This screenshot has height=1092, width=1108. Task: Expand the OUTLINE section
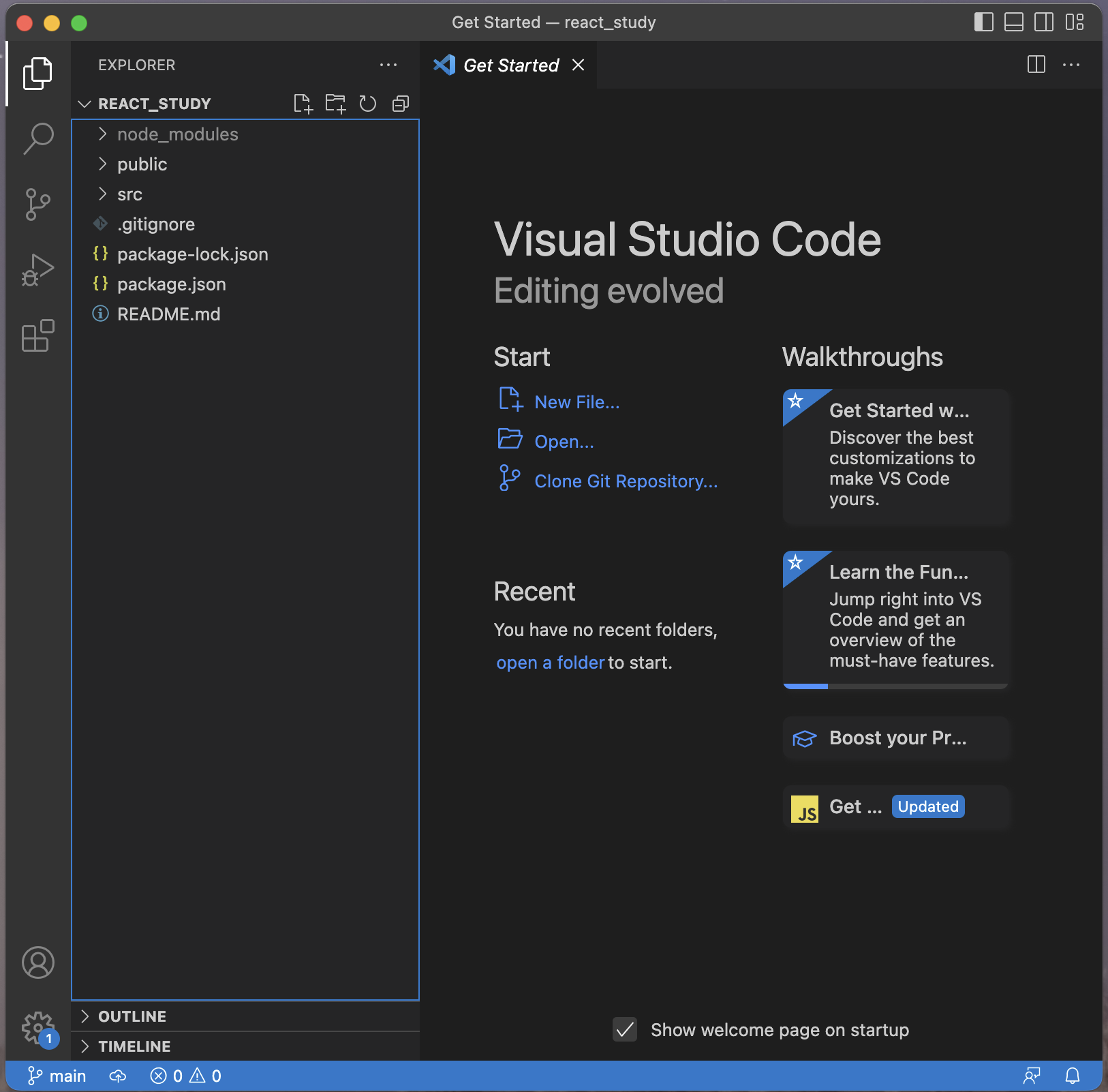(x=245, y=1016)
